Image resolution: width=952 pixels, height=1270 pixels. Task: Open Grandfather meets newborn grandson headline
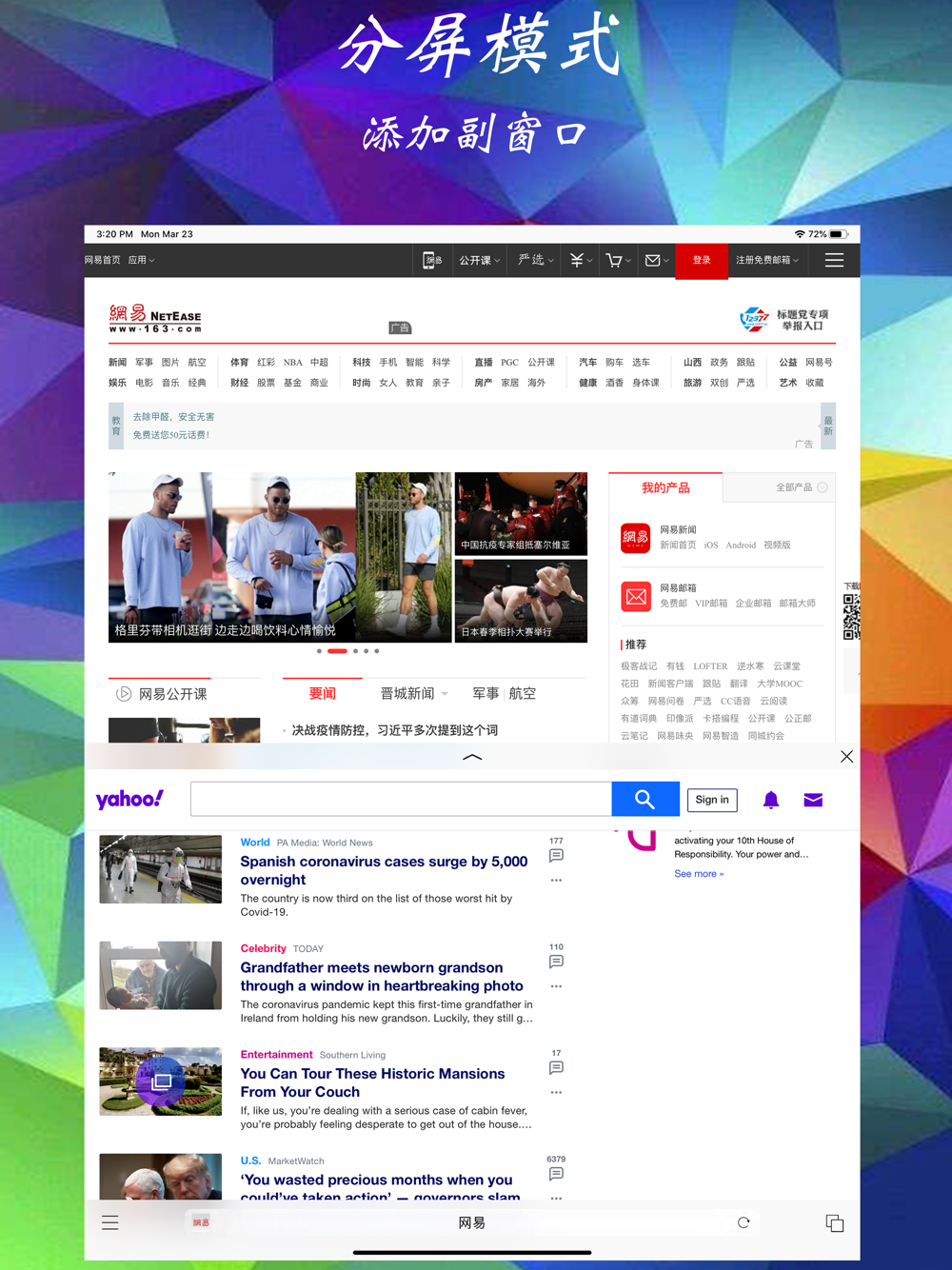pos(382,977)
